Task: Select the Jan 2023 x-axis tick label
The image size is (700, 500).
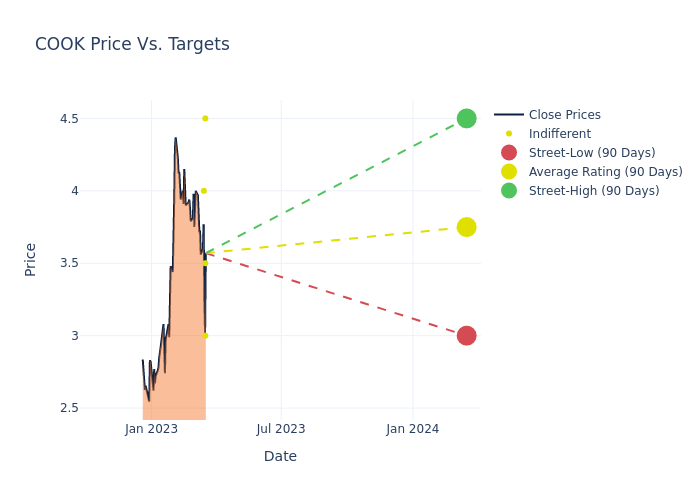Action: point(151,429)
